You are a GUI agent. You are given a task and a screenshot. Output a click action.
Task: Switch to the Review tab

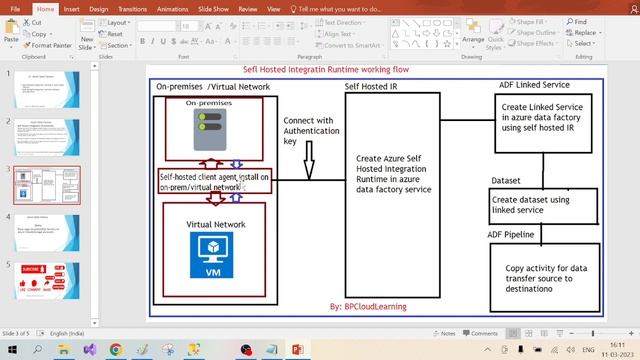248,9
